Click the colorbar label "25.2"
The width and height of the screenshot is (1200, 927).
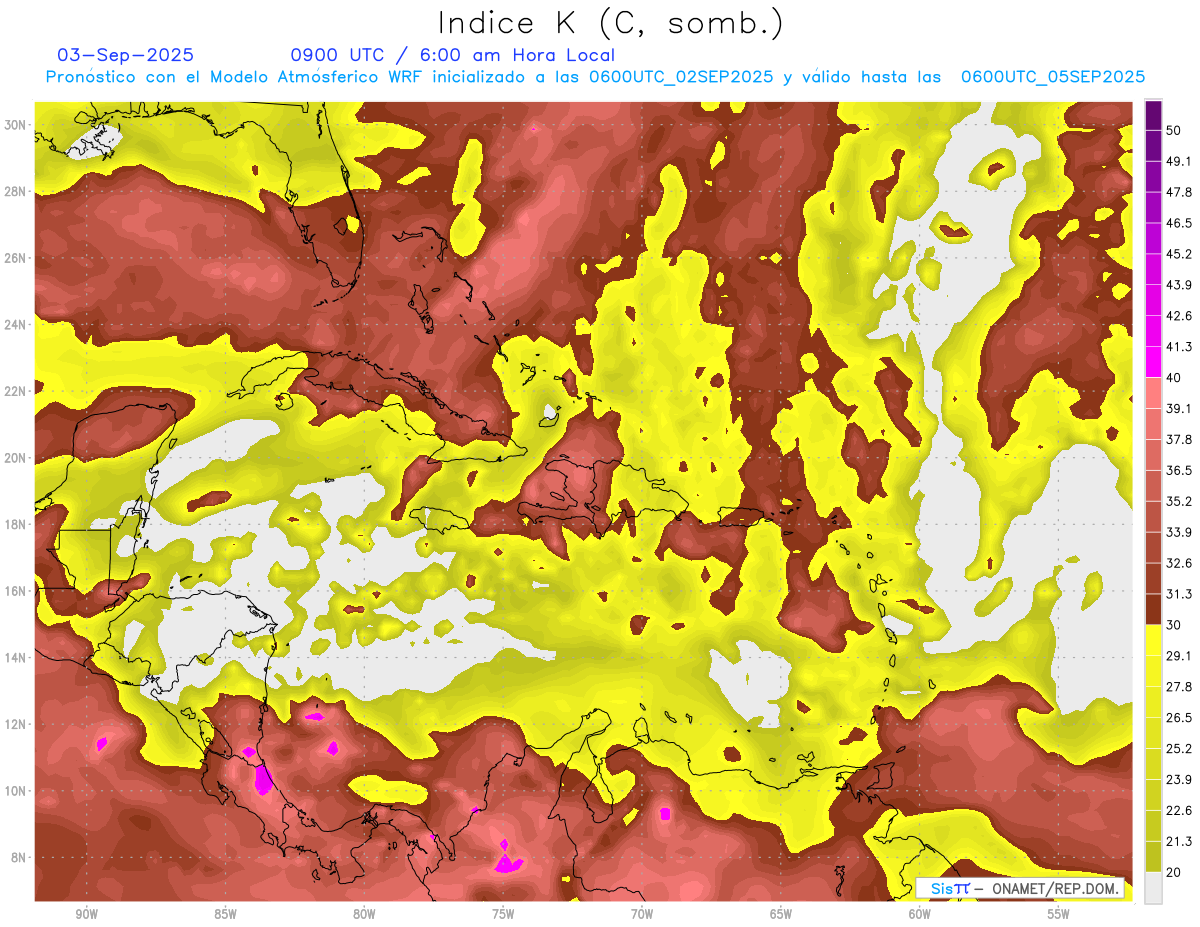[x=1179, y=749]
